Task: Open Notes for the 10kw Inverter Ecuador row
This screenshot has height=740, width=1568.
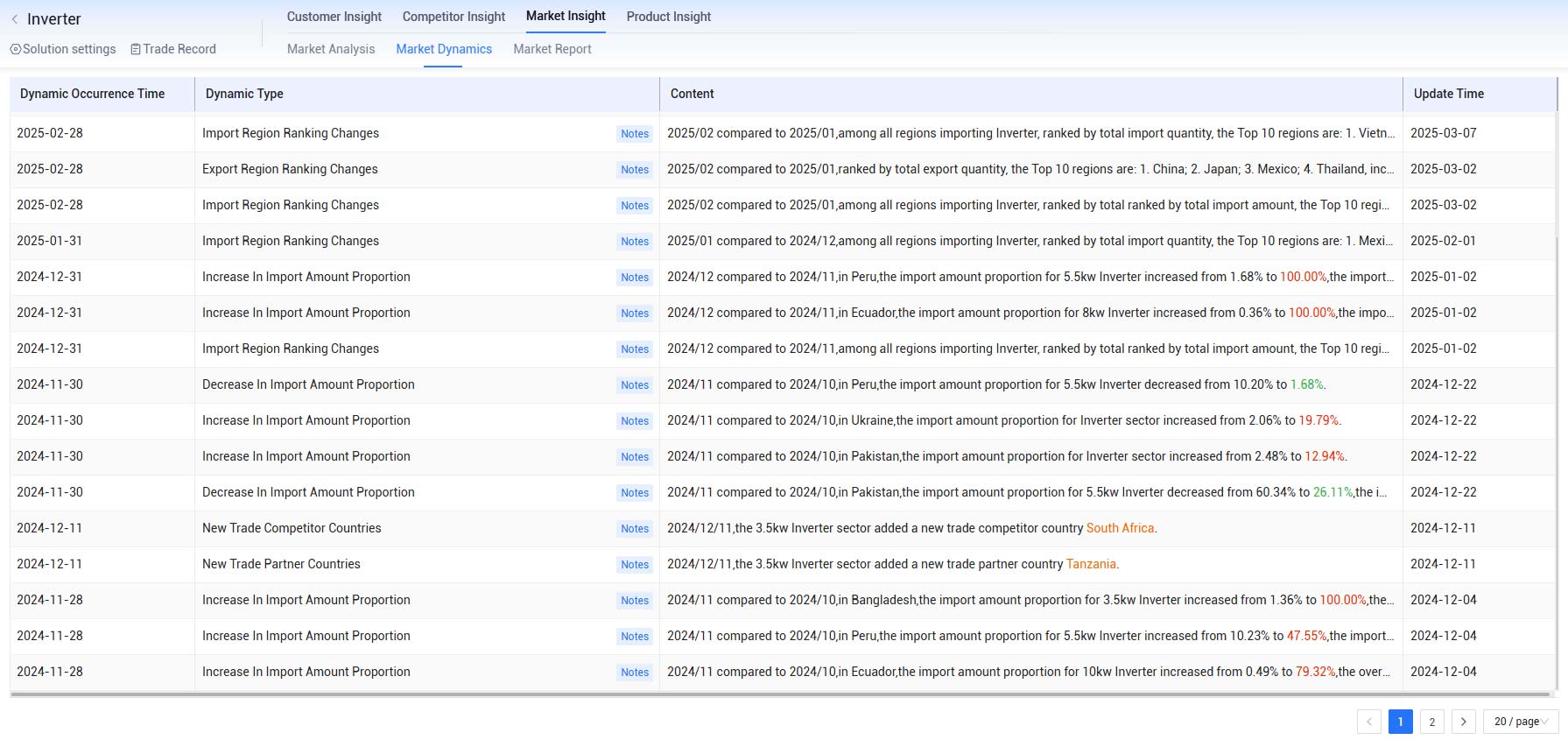Action: 635,673
